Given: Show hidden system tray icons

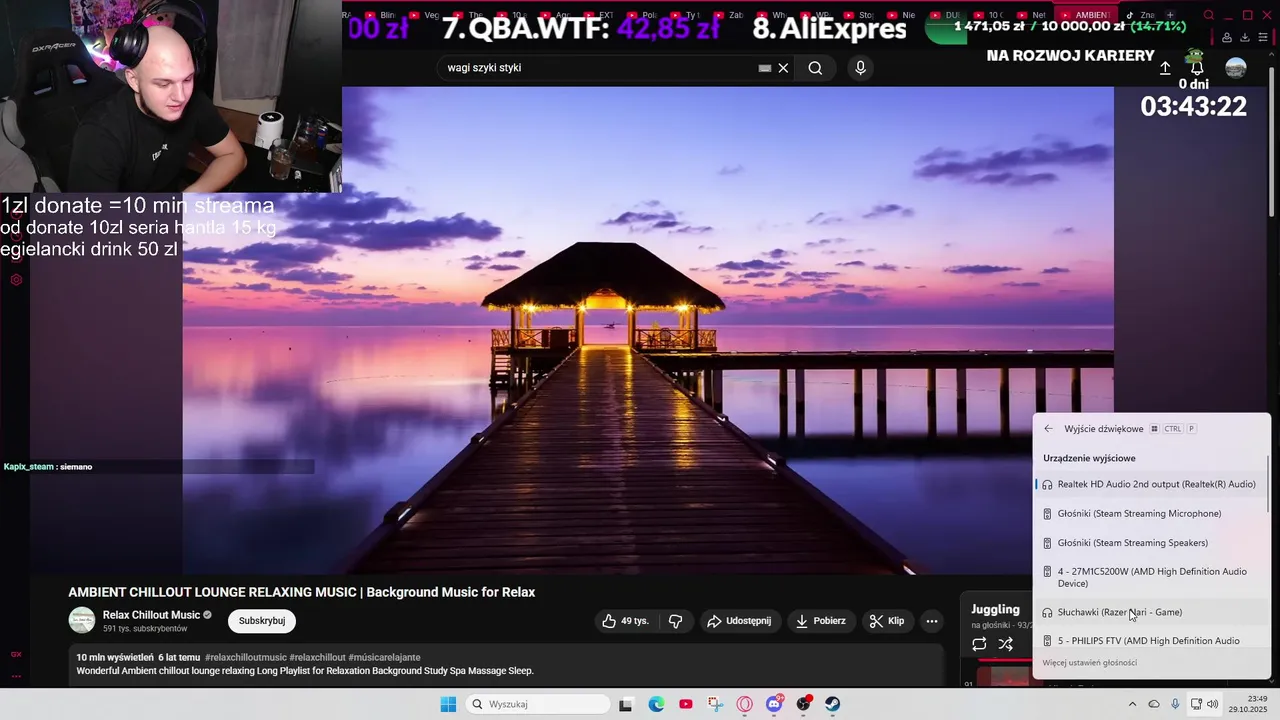Looking at the screenshot, I should tap(1132, 704).
